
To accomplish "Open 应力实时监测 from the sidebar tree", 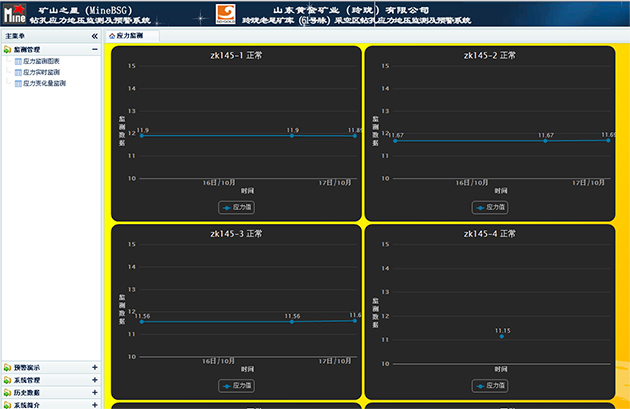I will pyautogui.click(x=41, y=72).
